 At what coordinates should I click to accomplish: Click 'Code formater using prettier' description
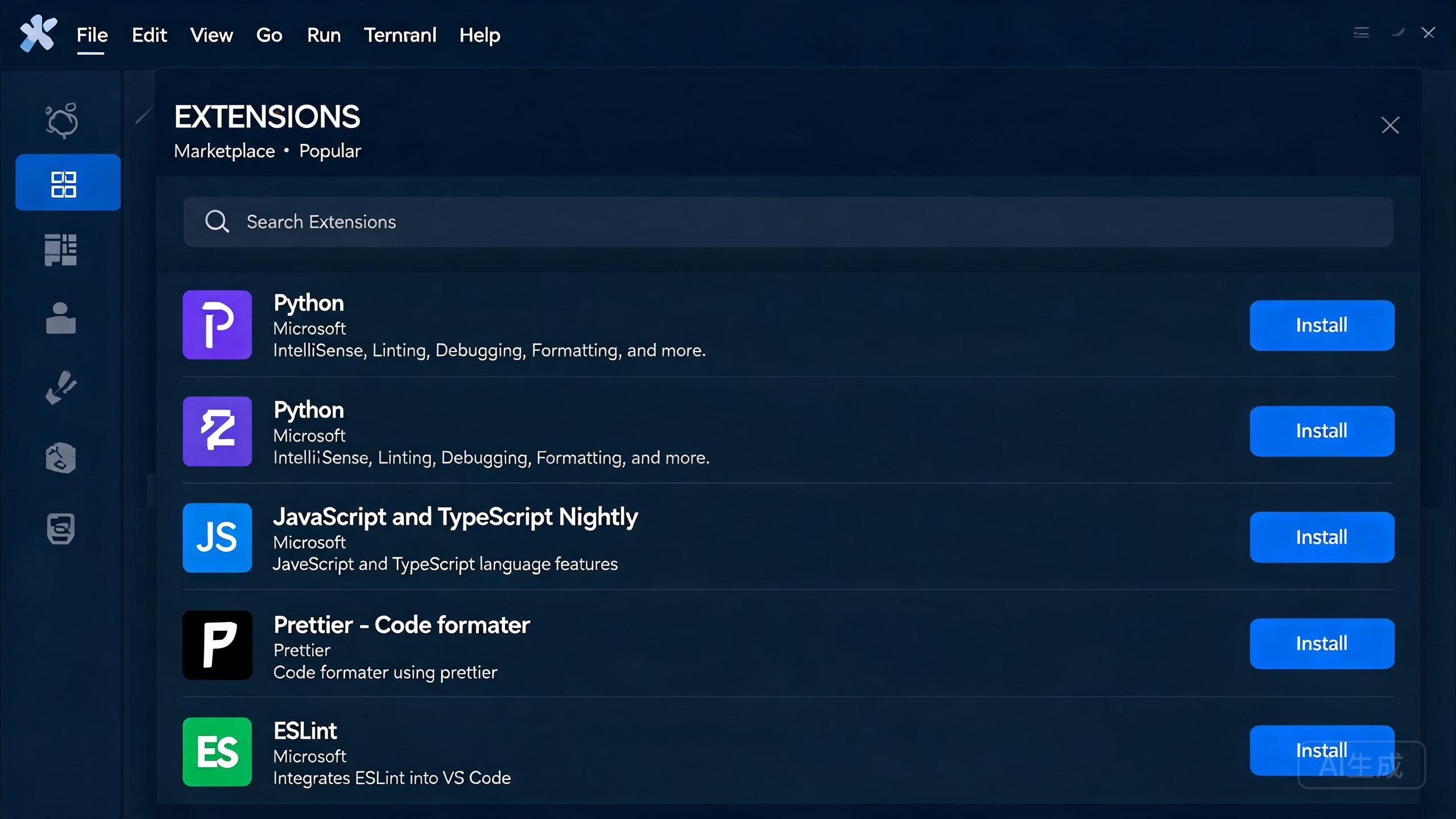point(385,673)
